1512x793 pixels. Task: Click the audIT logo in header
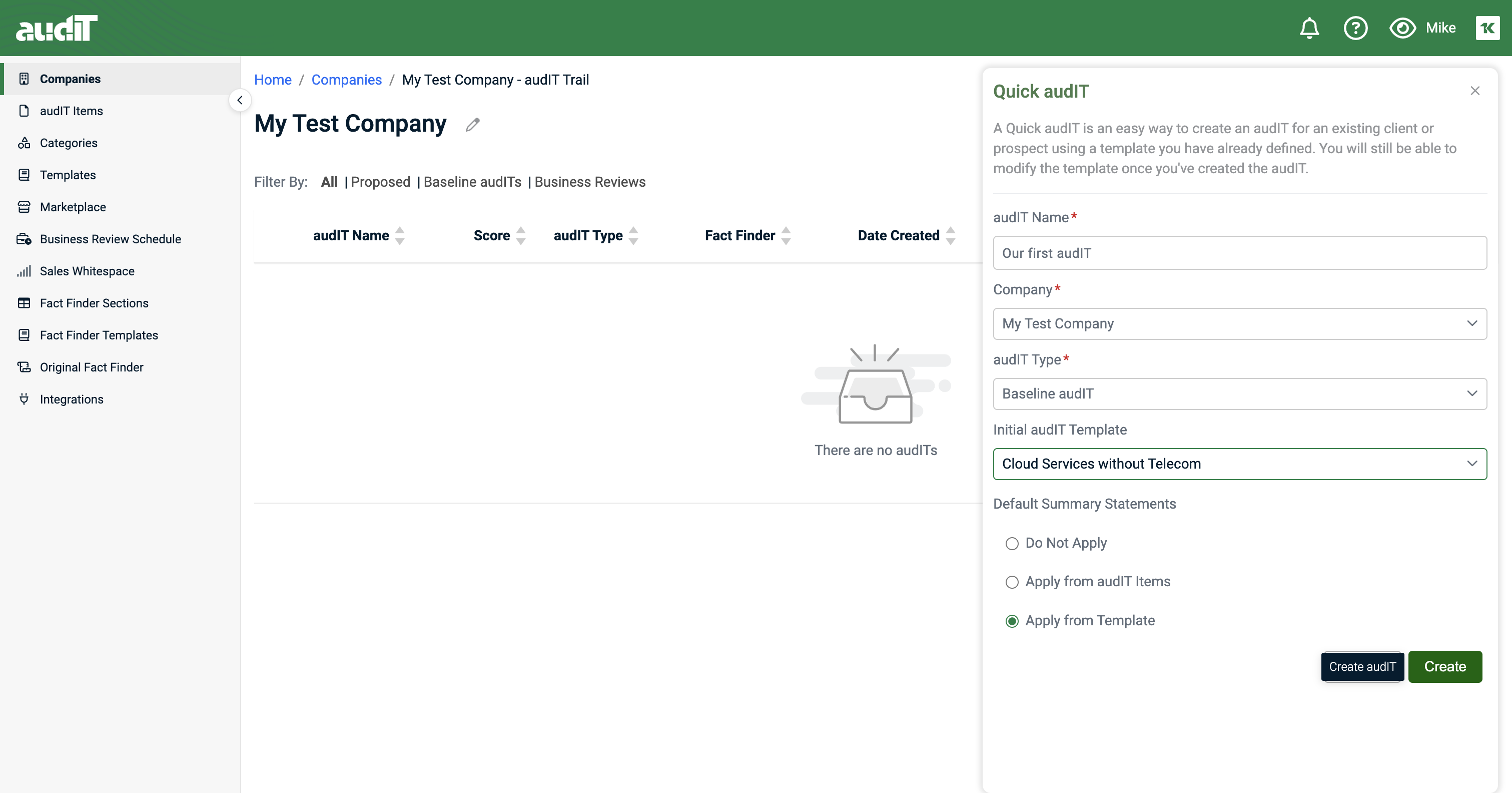pos(57,28)
